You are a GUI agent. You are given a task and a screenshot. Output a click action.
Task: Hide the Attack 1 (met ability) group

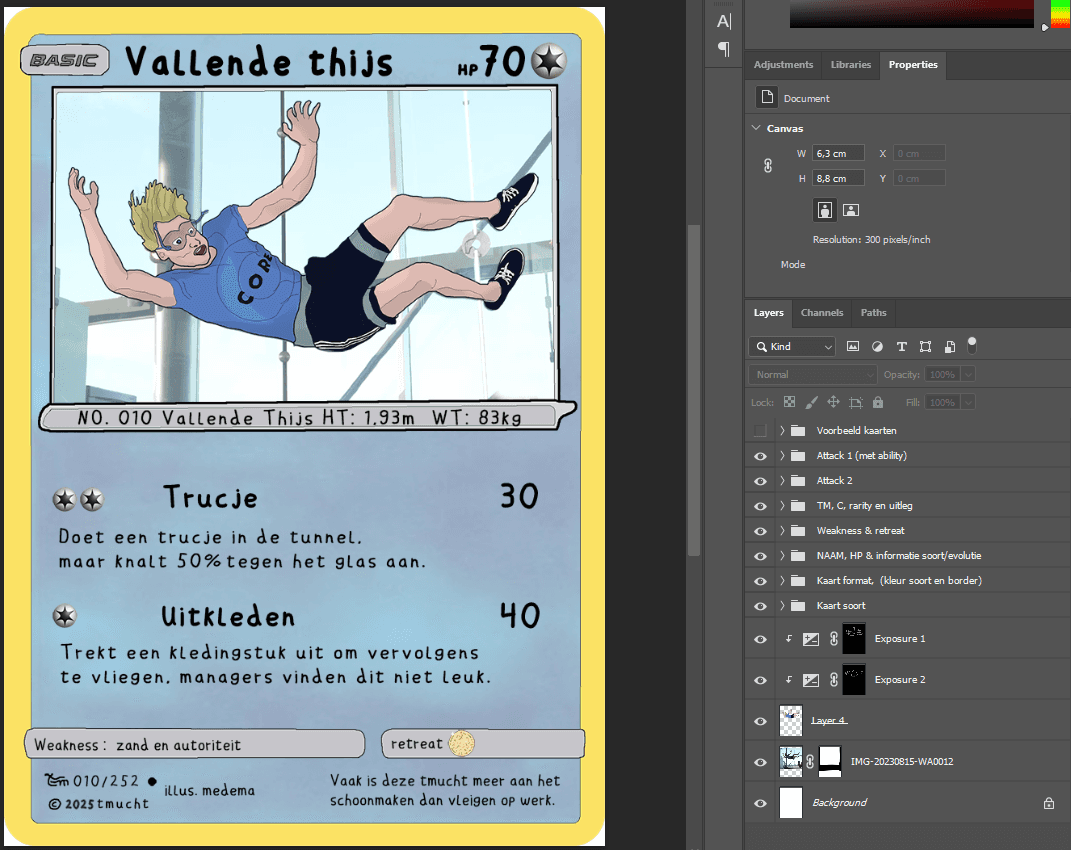[x=760, y=456]
